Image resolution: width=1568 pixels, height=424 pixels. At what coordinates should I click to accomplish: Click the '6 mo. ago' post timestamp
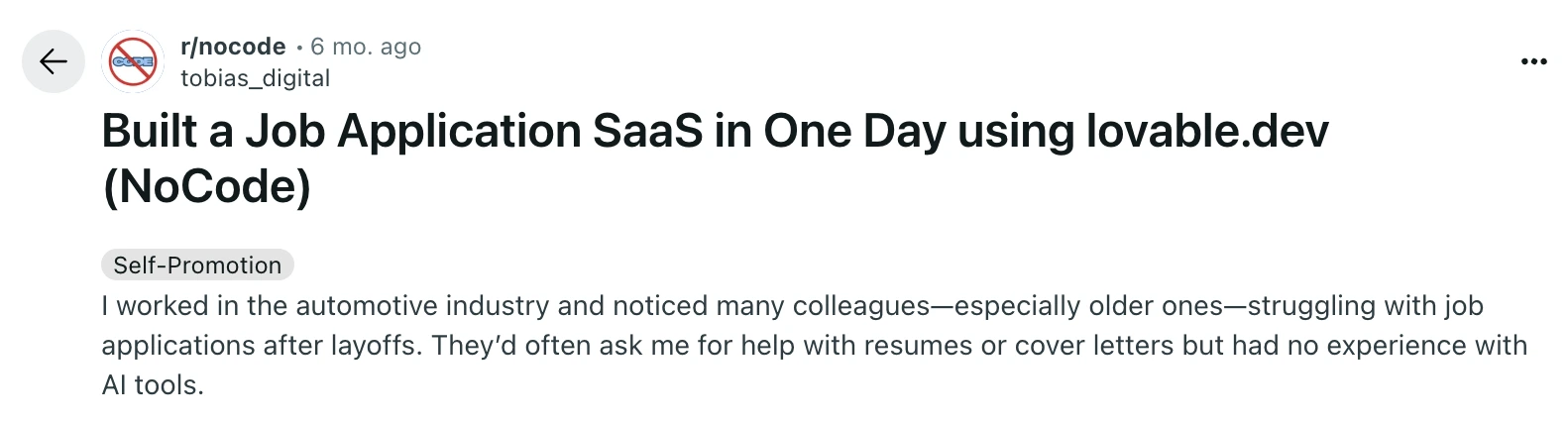coord(366,47)
